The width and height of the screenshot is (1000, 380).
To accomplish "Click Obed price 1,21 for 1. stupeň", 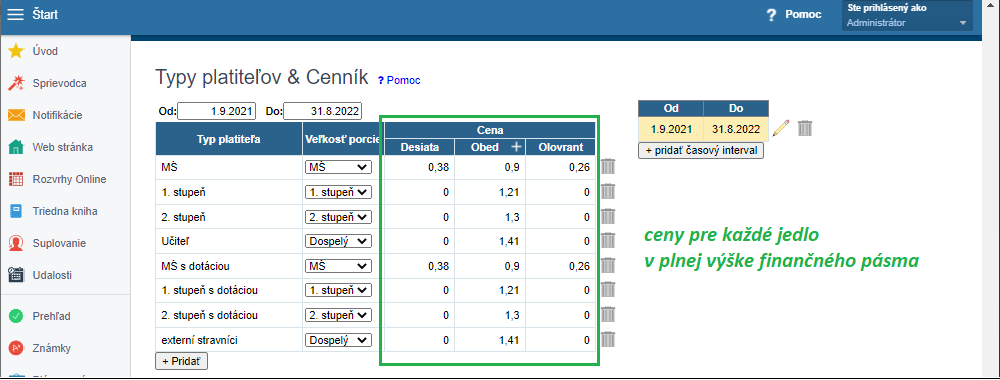I will click(x=490, y=192).
